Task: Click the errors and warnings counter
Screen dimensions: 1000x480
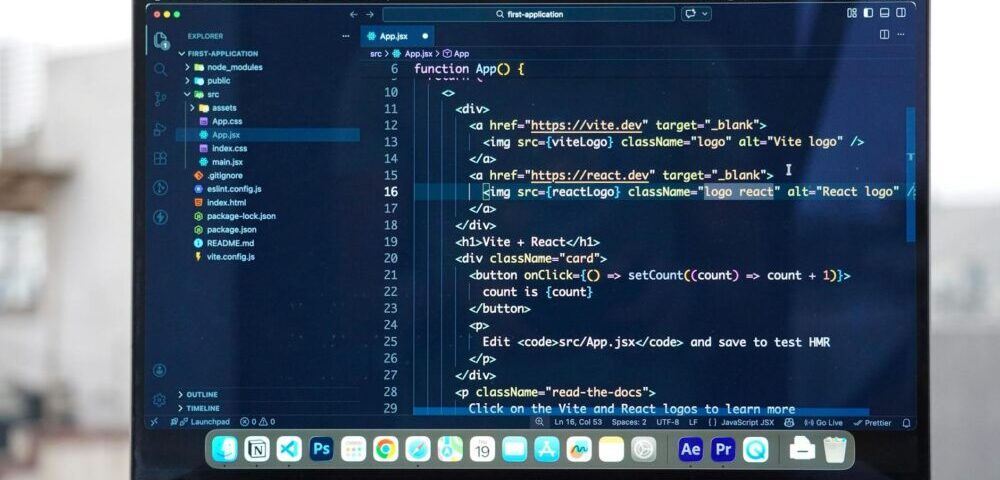Action: [x=258, y=422]
